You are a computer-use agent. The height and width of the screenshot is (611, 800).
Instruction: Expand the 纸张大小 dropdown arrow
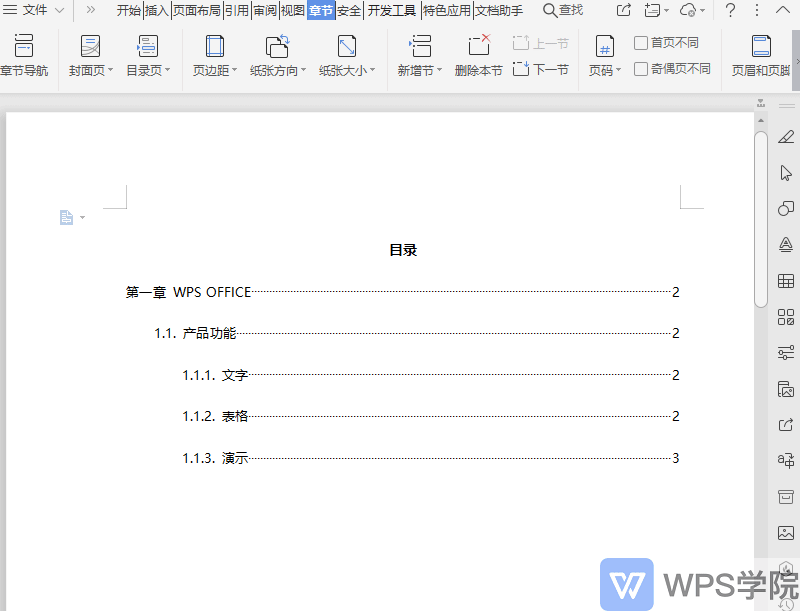(x=372, y=70)
